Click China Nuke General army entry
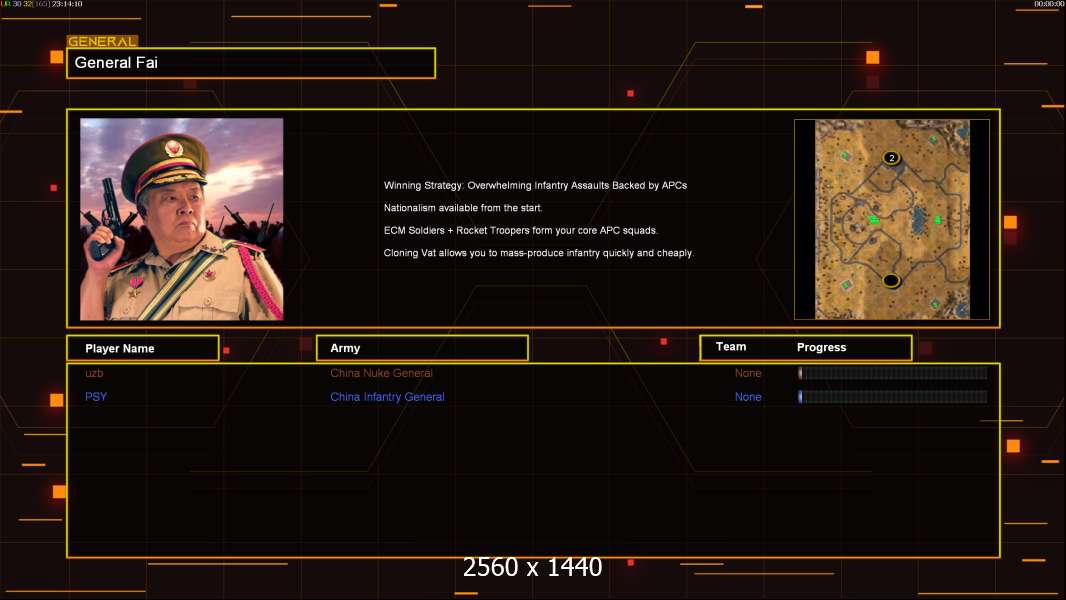 381,373
